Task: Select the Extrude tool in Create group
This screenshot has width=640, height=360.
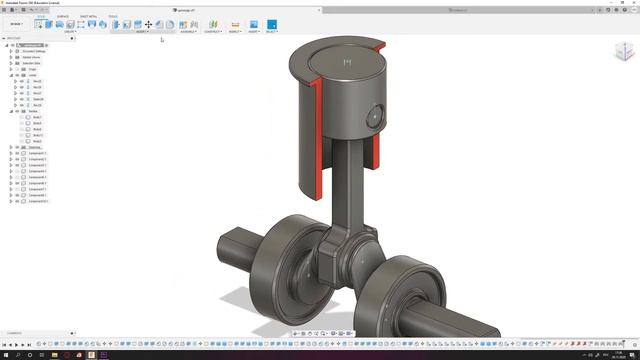Action: coord(49,24)
